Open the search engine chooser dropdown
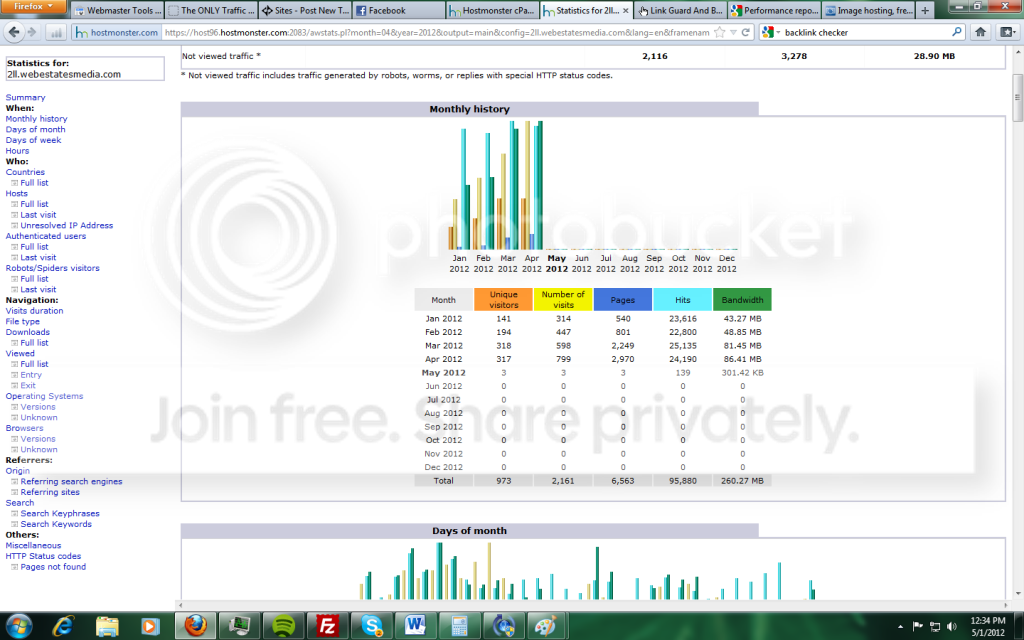The image size is (1024, 640). click(x=771, y=32)
